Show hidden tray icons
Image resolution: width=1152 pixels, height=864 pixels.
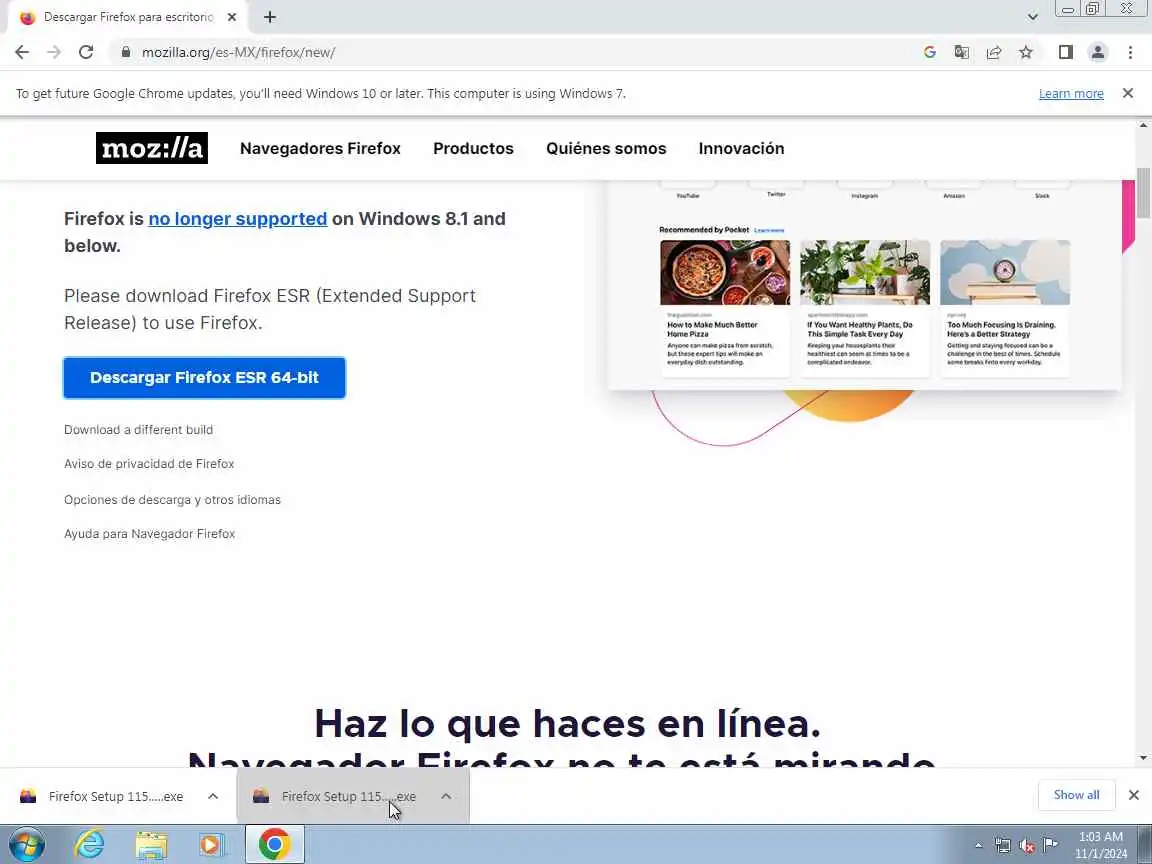pos(979,845)
